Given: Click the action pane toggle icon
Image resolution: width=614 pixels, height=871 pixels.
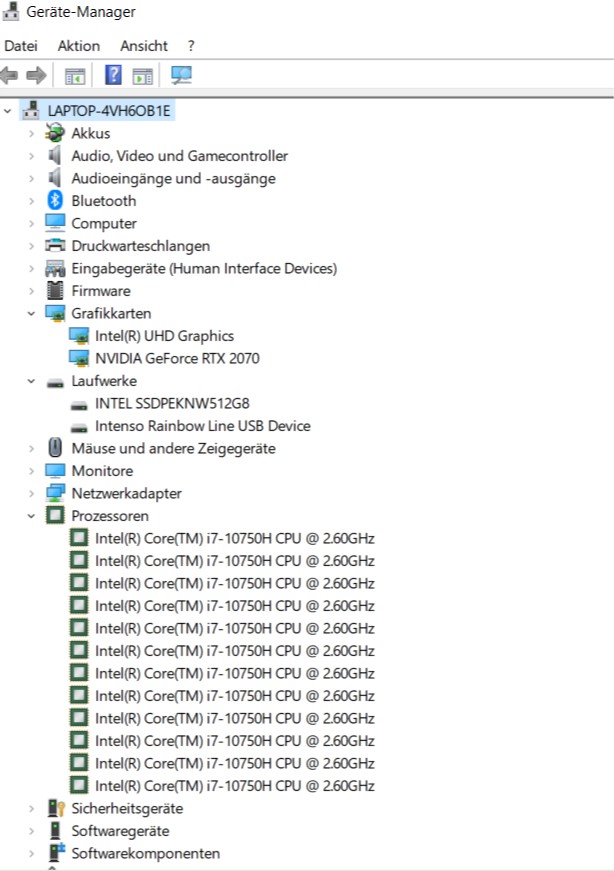Looking at the screenshot, I should click(x=143, y=76).
